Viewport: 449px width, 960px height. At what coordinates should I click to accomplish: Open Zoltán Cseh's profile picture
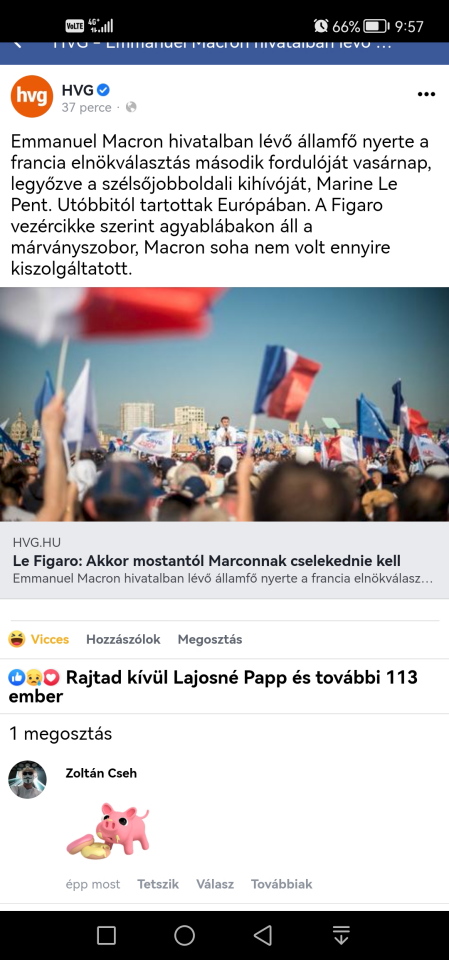tap(27, 779)
